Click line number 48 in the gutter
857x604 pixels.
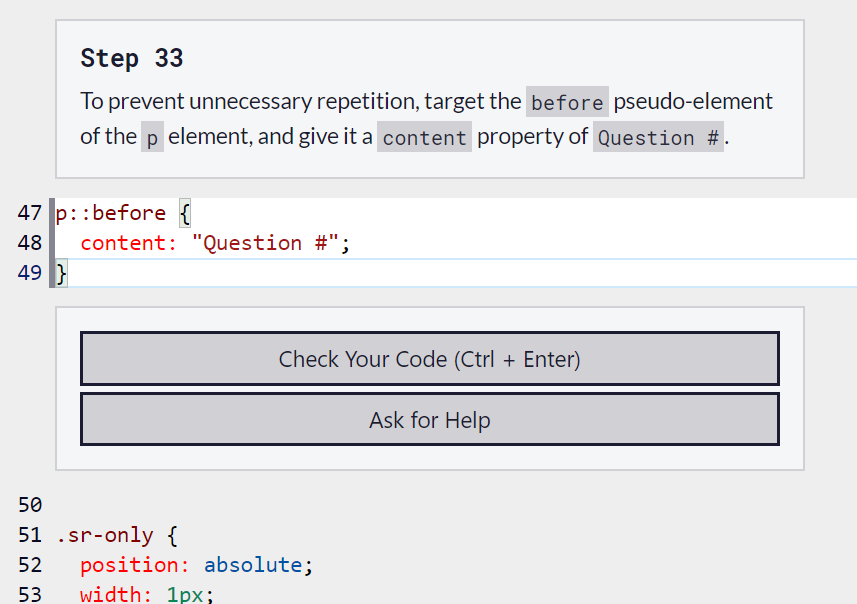tap(30, 243)
